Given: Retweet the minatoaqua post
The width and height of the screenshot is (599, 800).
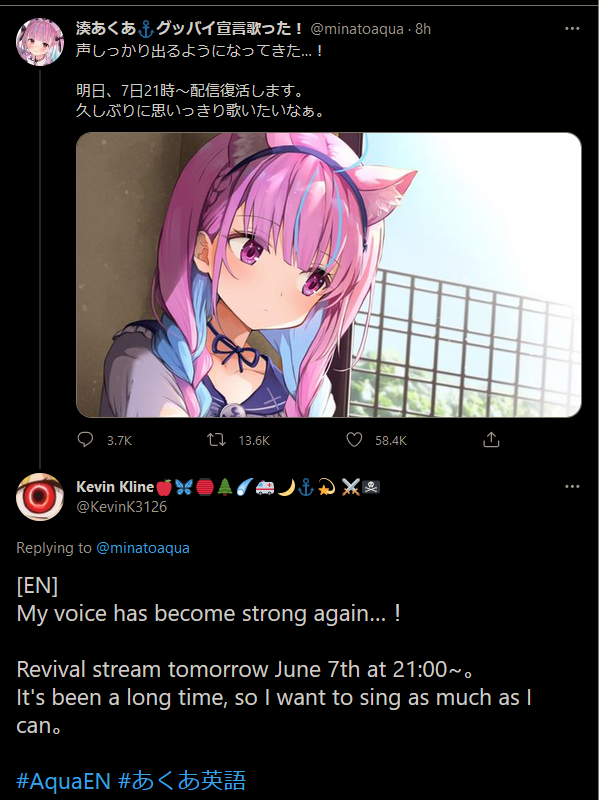Looking at the screenshot, I should 216,440.
